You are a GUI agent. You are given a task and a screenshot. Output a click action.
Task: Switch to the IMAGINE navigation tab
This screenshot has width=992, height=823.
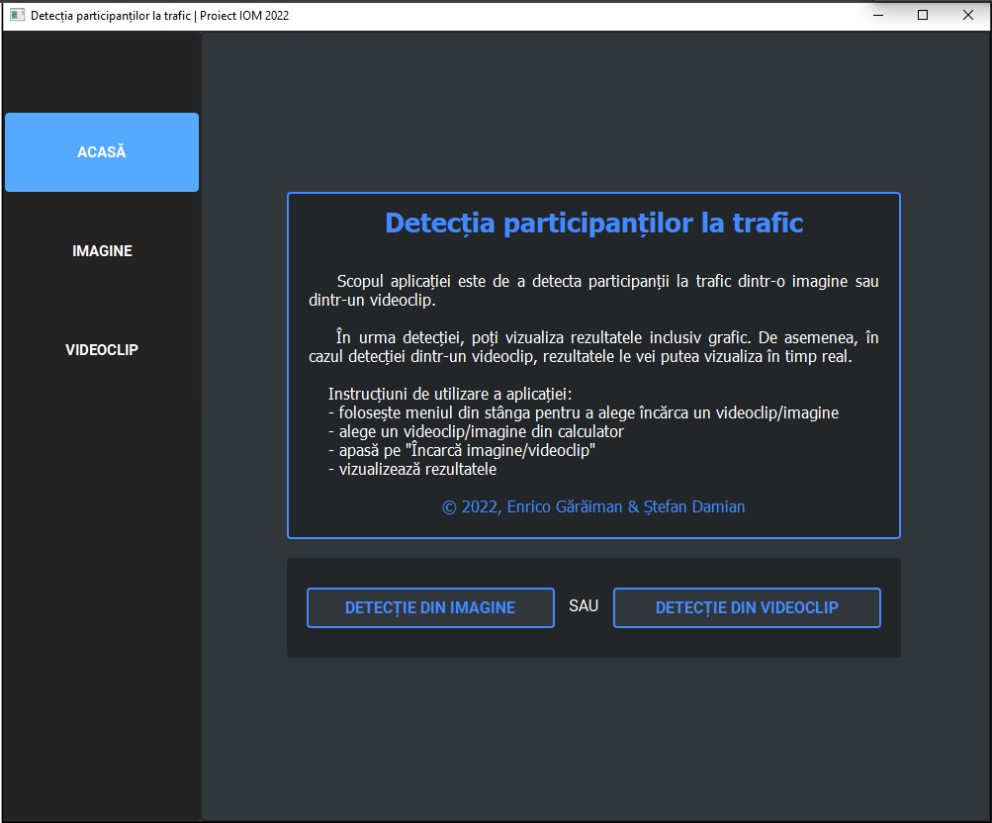coord(100,250)
